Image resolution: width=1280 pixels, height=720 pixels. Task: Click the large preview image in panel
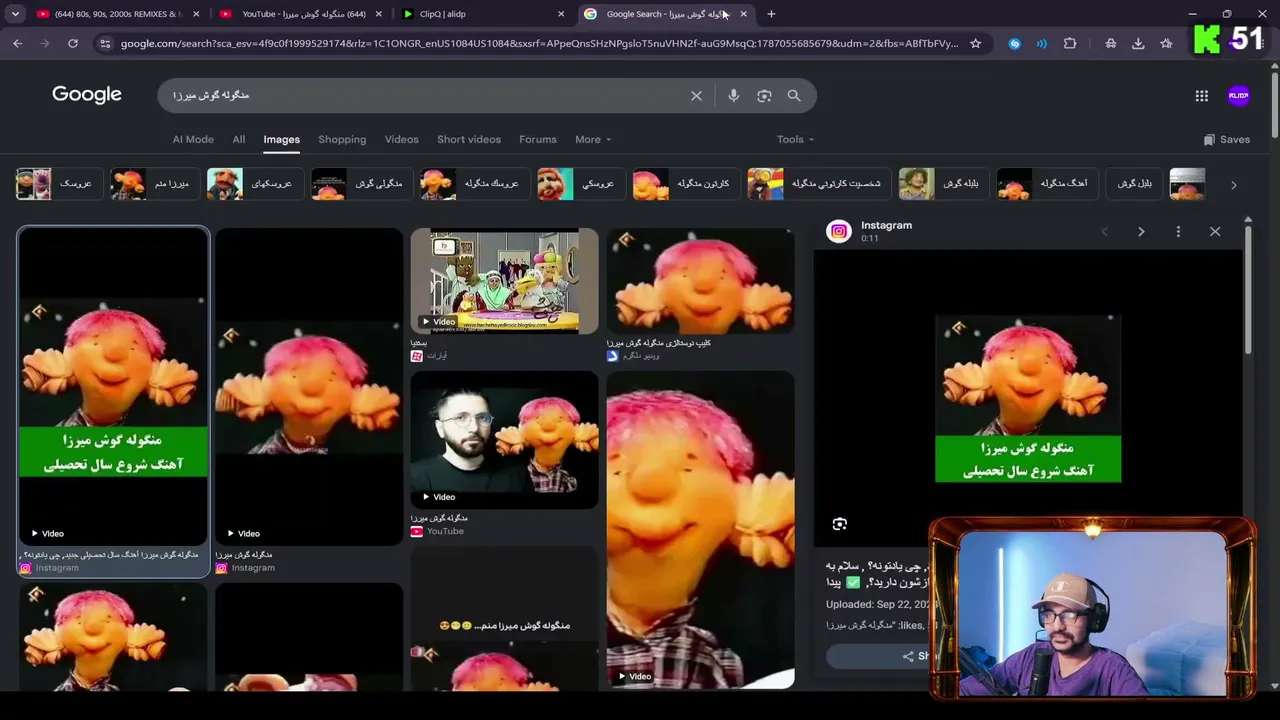1028,399
